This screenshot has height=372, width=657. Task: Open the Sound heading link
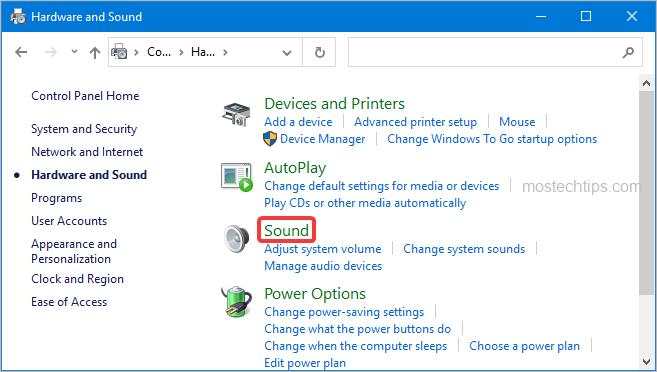(287, 230)
